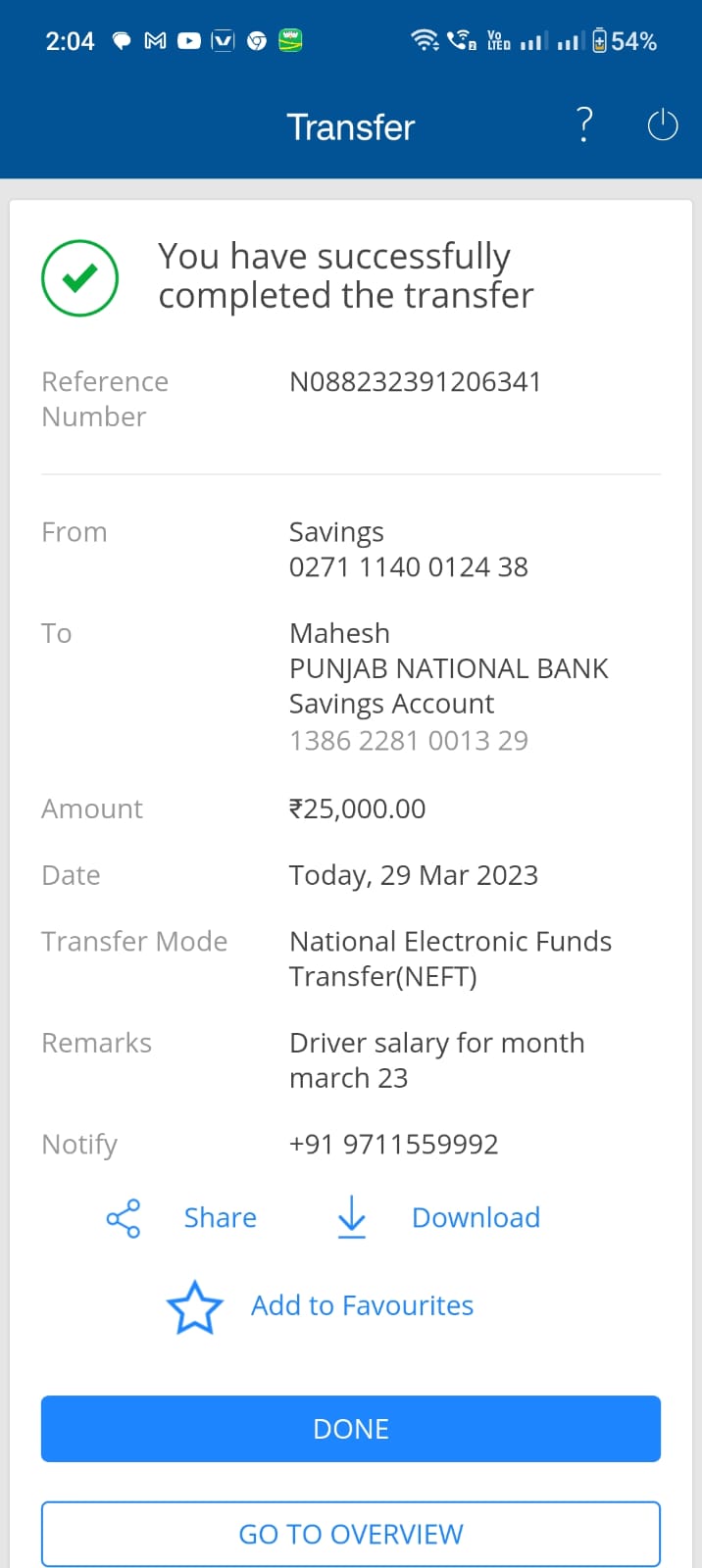Viewport: 702px width, 1568px height.
Task: Tap the battery percentage indicator
Action: (625, 41)
